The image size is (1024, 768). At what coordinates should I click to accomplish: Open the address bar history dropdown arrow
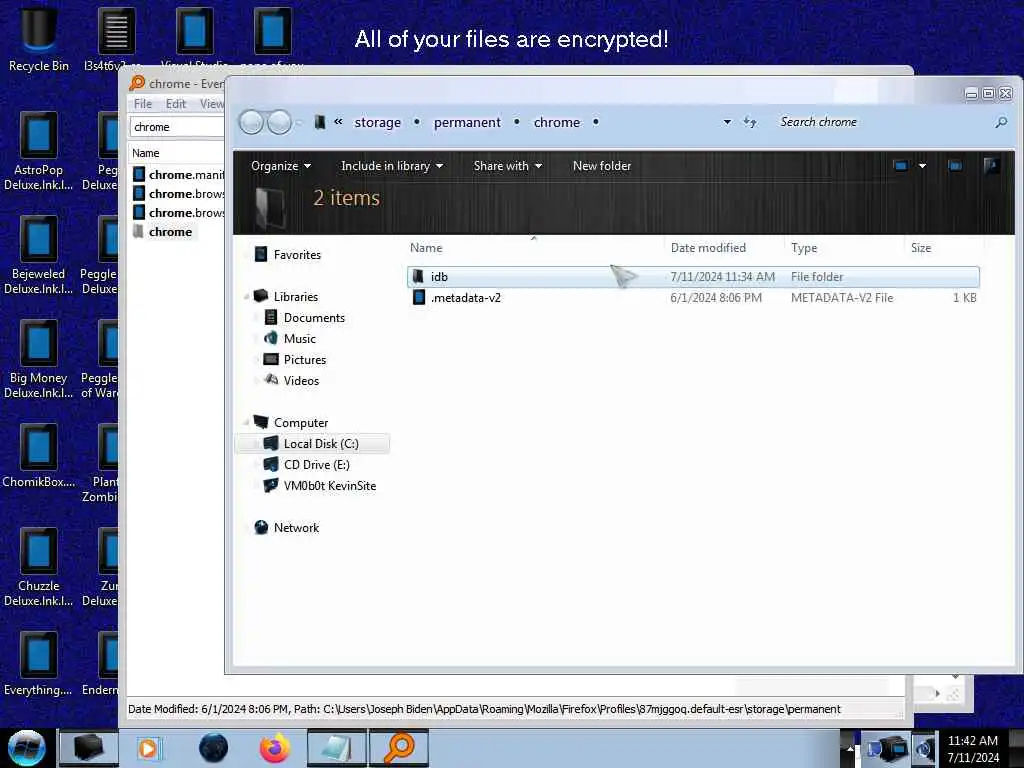(x=727, y=122)
